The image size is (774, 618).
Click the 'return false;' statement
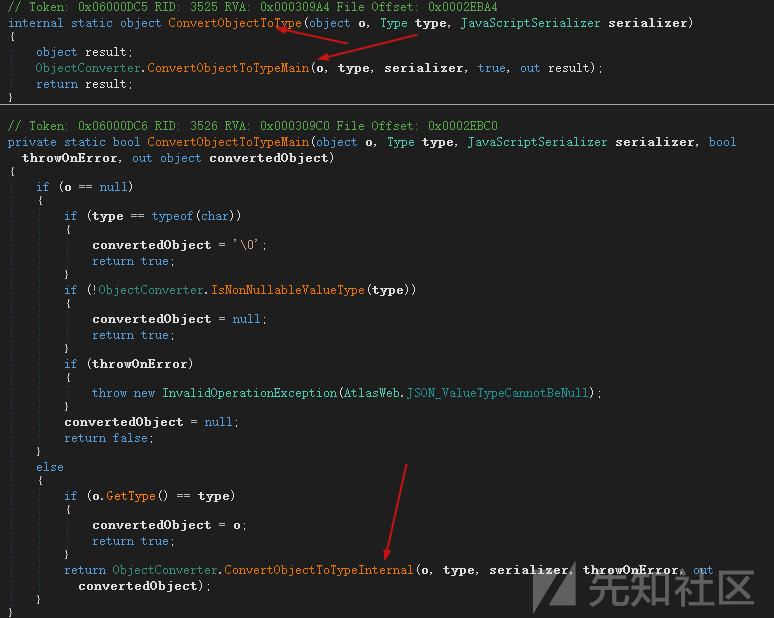pos(109,438)
